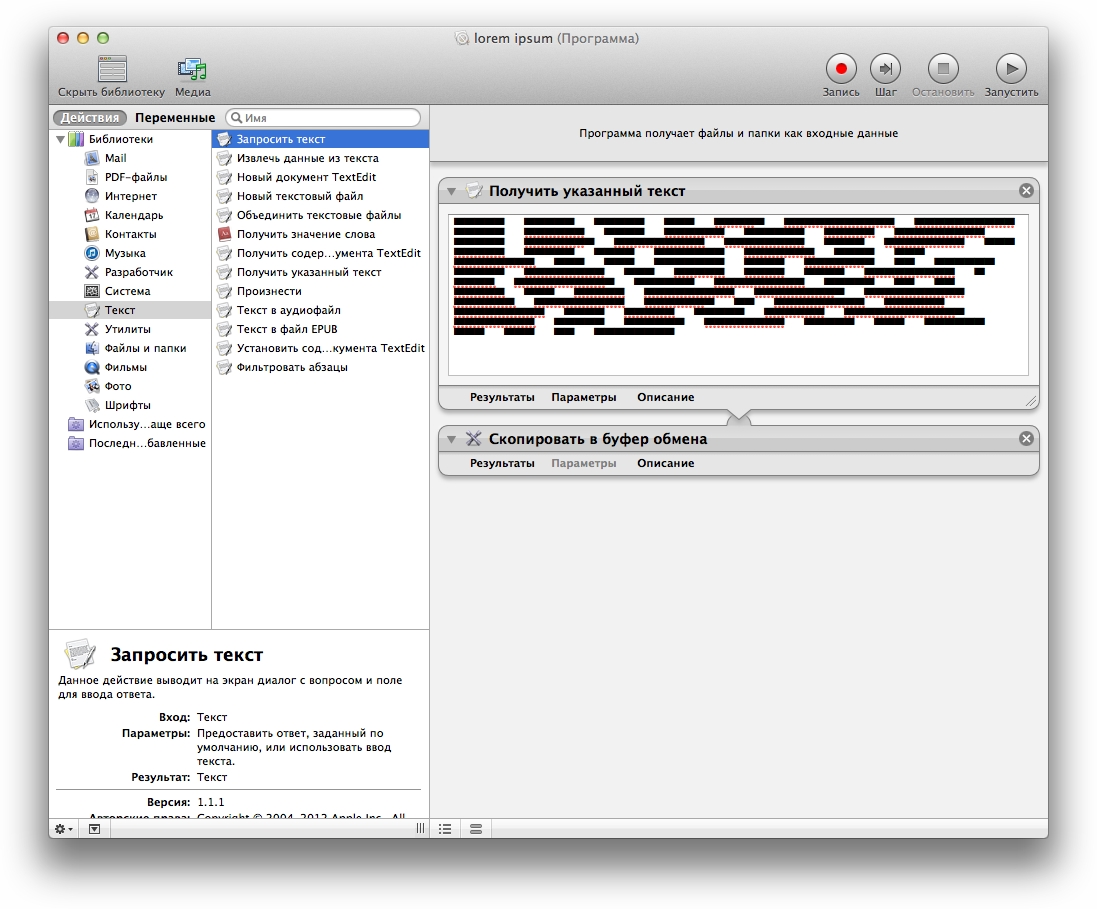Collapse the Библиотеки tree
Viewport: 1097px width, 909px height.
(x=60, y=139)
